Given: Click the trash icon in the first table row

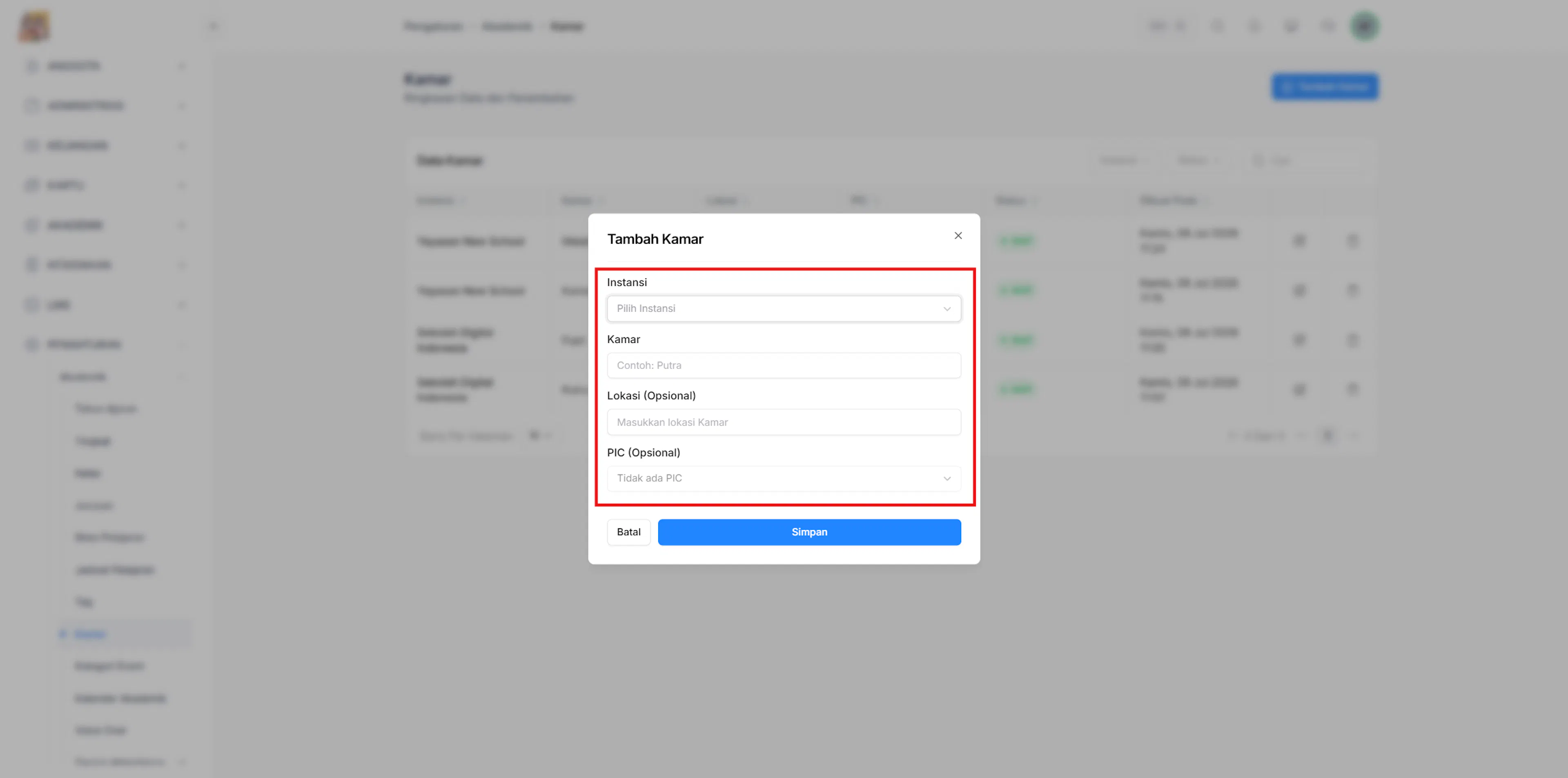Looking at the screenshot, I should tap(1352, 241).
